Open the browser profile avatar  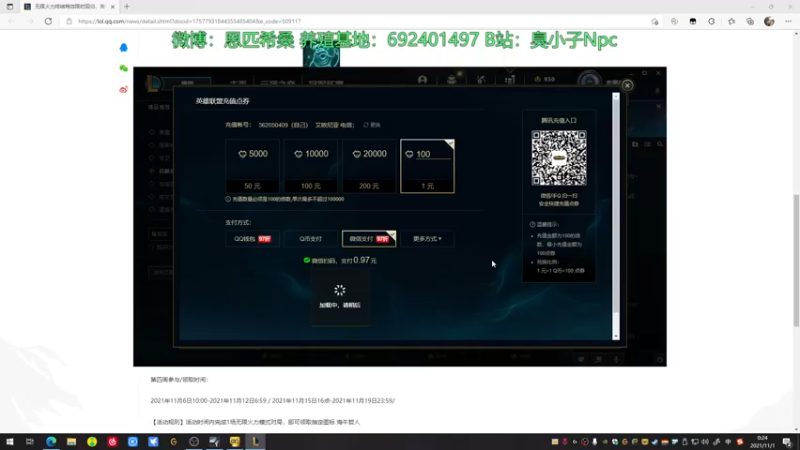click(x=769, y=21)
